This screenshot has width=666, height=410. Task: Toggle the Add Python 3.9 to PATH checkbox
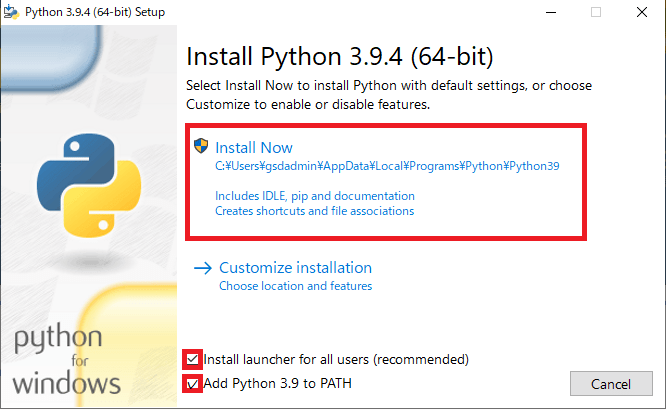coord(192,384)
